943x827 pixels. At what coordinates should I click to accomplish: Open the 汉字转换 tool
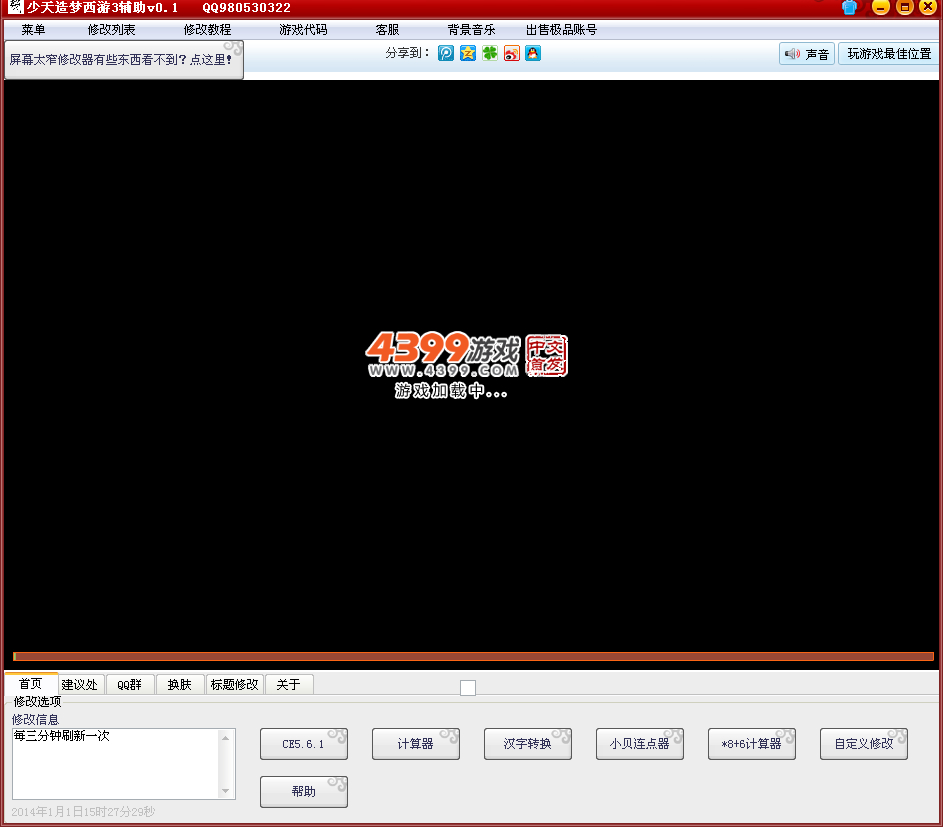click(x=527, y=744)
